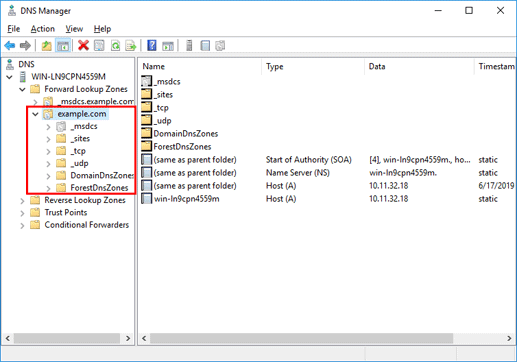This screenshot has width=517, height=362.
Task: Collapse the example.com zone node
Action: pyautogui.click(x=35, y=114)
